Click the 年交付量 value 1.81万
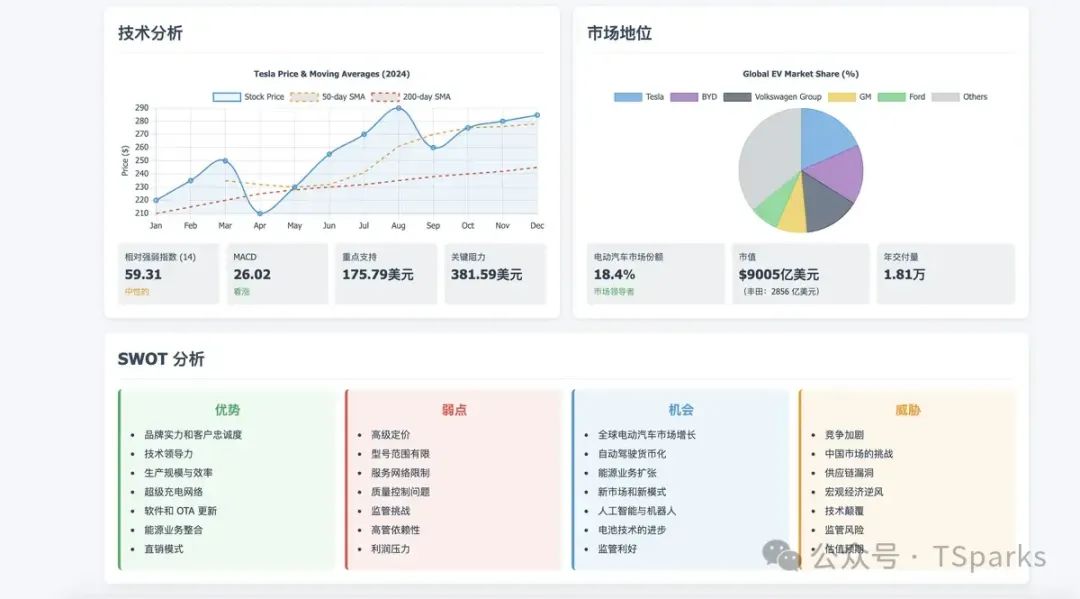 click(x=904, y=275)
